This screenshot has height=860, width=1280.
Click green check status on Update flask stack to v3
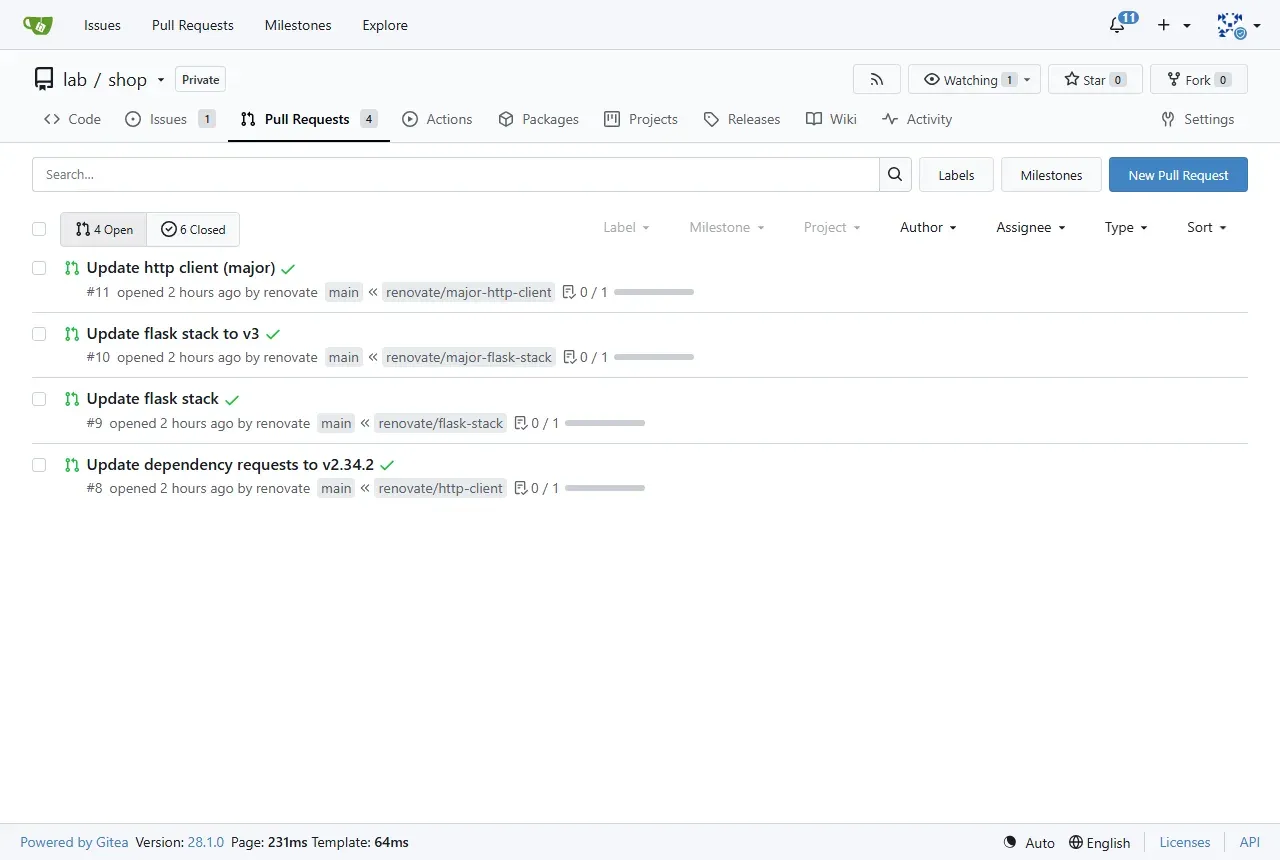click(x=273, y=334)
